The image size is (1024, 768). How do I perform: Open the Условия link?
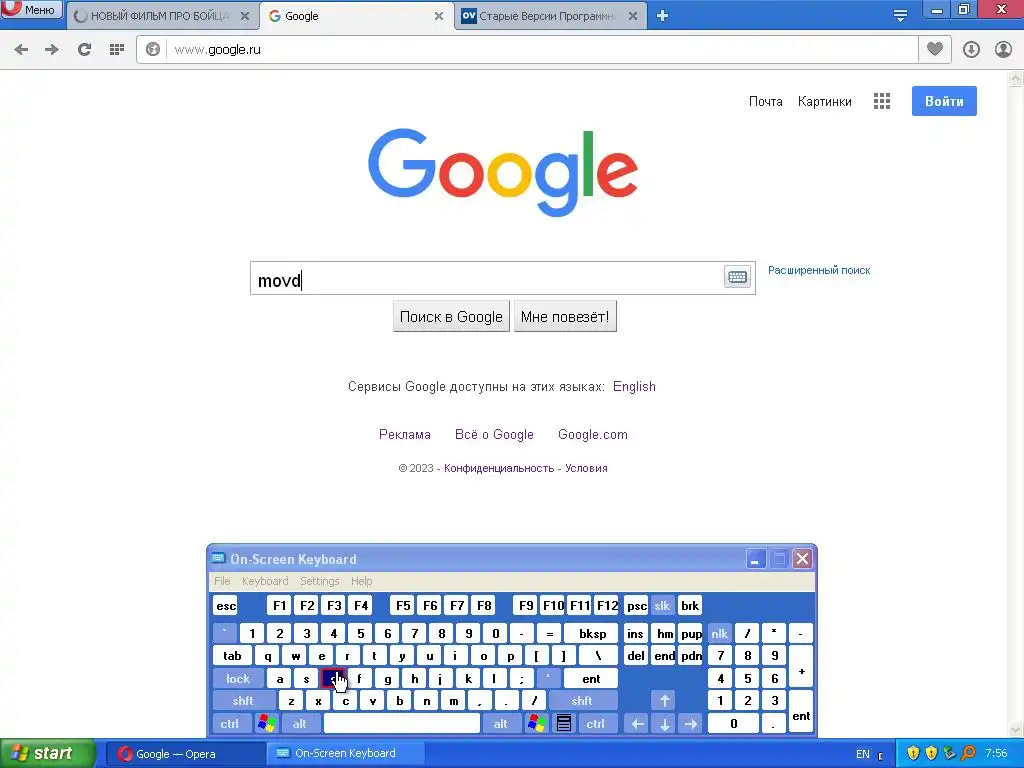tap(586, 468)
